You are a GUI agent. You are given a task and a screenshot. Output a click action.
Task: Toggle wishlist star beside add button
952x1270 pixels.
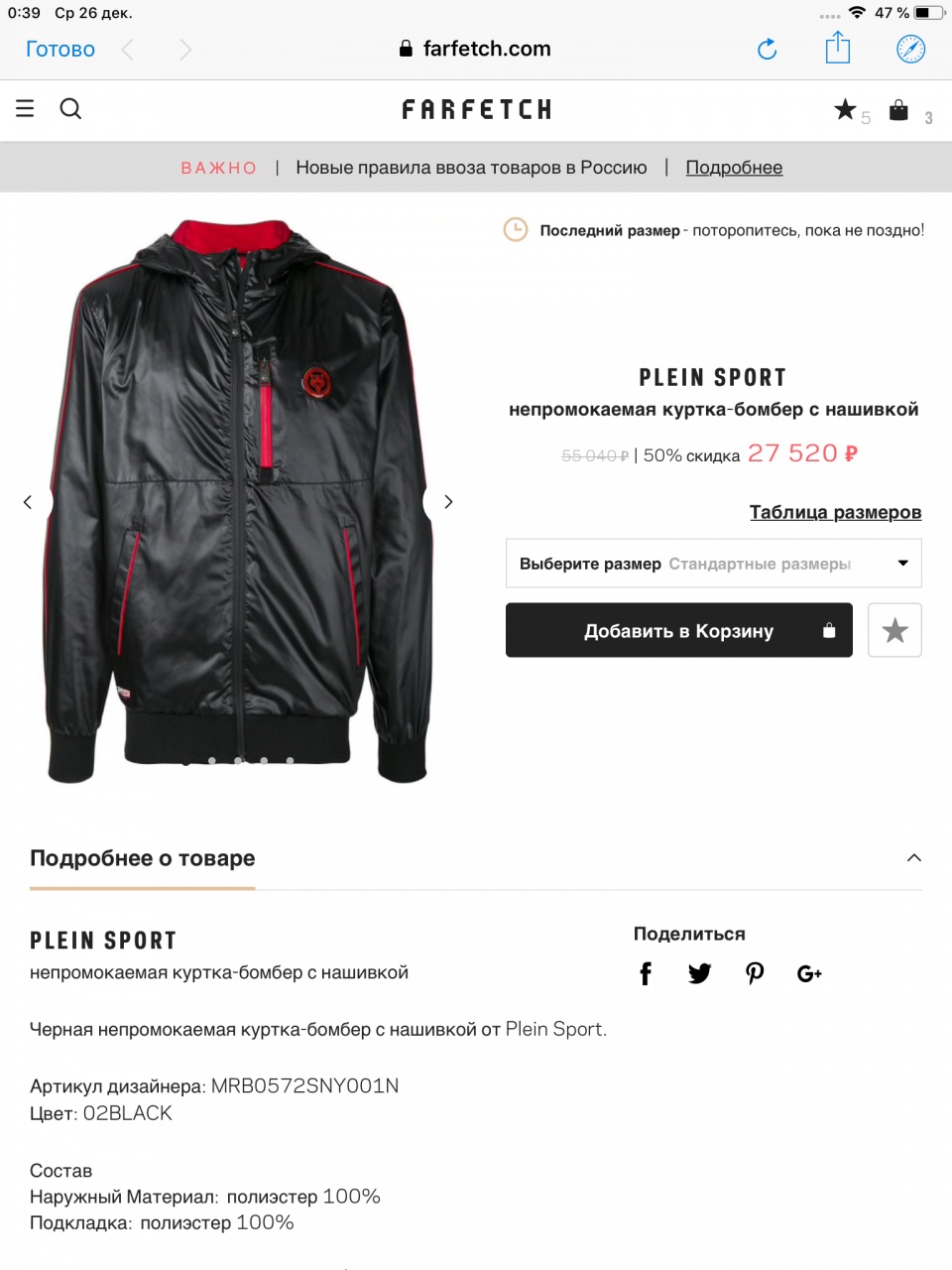tap(894, 630)
